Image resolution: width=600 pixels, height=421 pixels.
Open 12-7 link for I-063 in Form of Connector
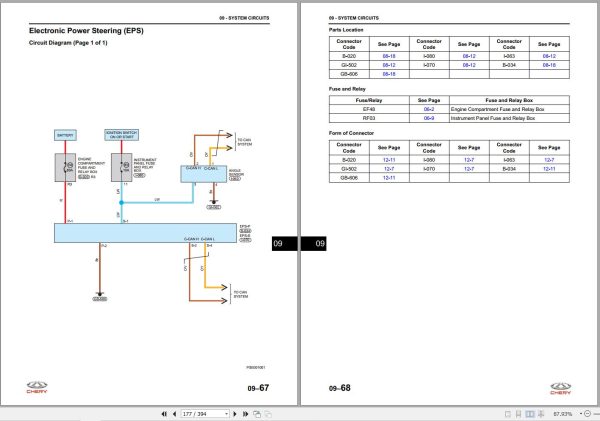point(549,160)
